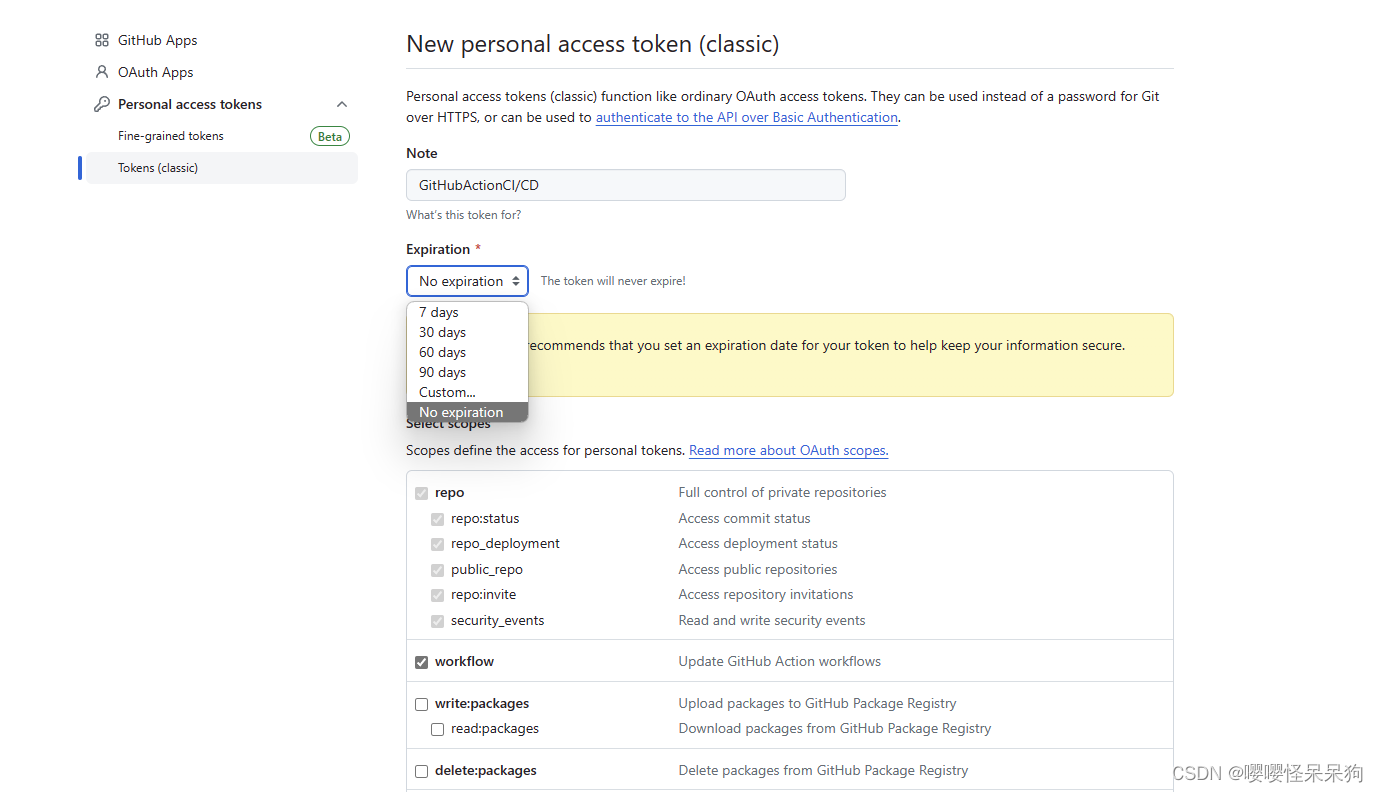The image size is (1378, 792).
Task: Switch to the Fine-grained tokens page
Action: [x=170, y=136]
